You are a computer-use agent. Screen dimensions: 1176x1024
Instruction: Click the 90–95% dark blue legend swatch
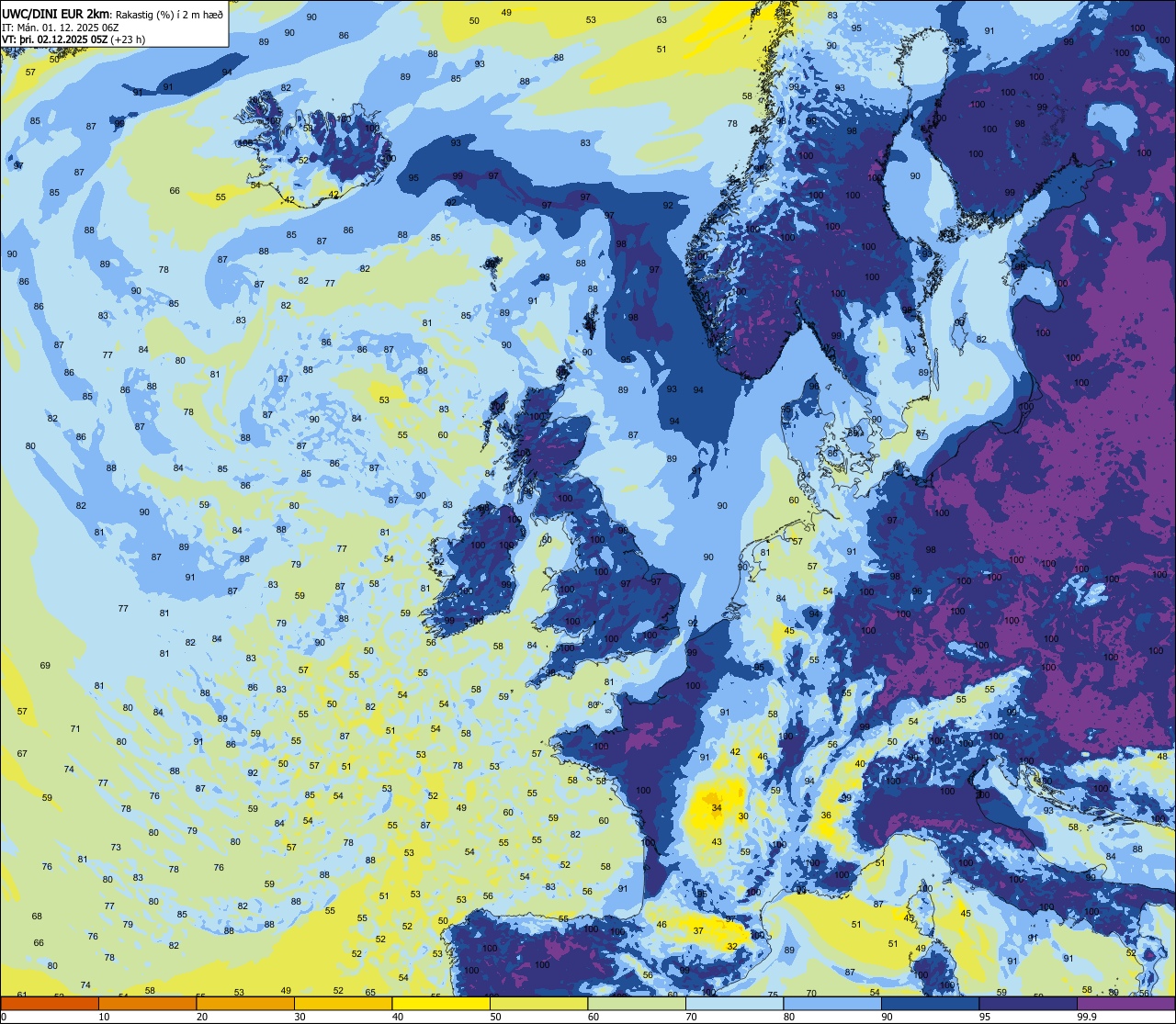click(930, 1003)
